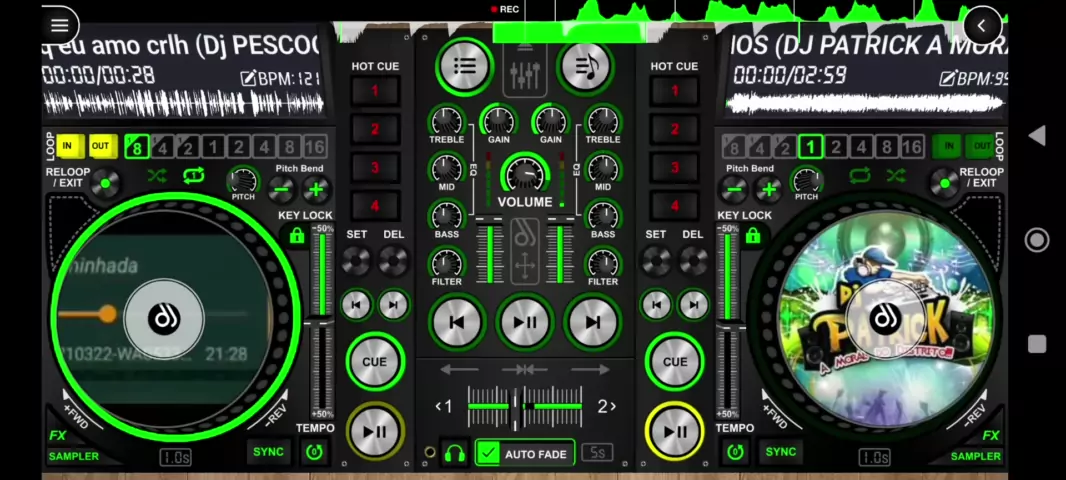The width and height of the screenshot is (1066, 480).
Task: Click the left deck shuffle icon
Action: 157,177
